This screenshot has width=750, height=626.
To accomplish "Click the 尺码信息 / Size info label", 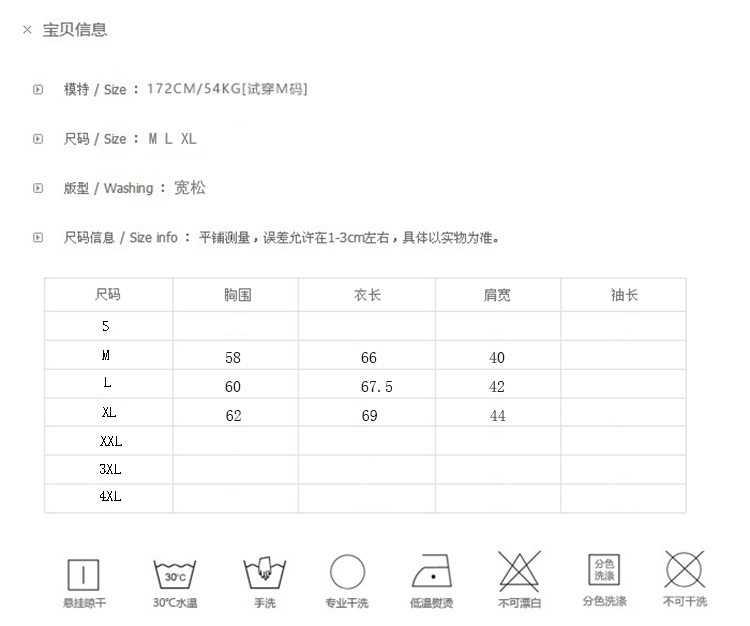I will coord(121,237).
